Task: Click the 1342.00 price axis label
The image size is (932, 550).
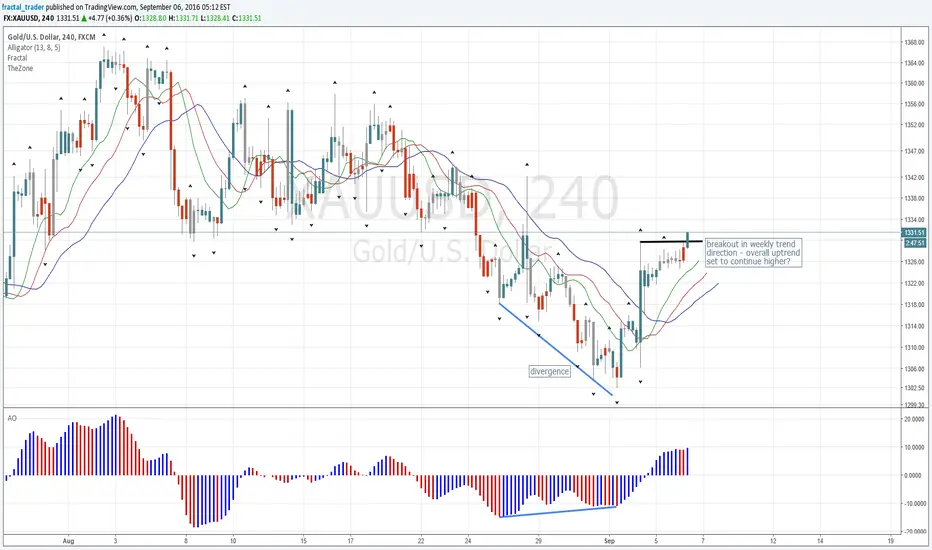Action: point(915,178)
